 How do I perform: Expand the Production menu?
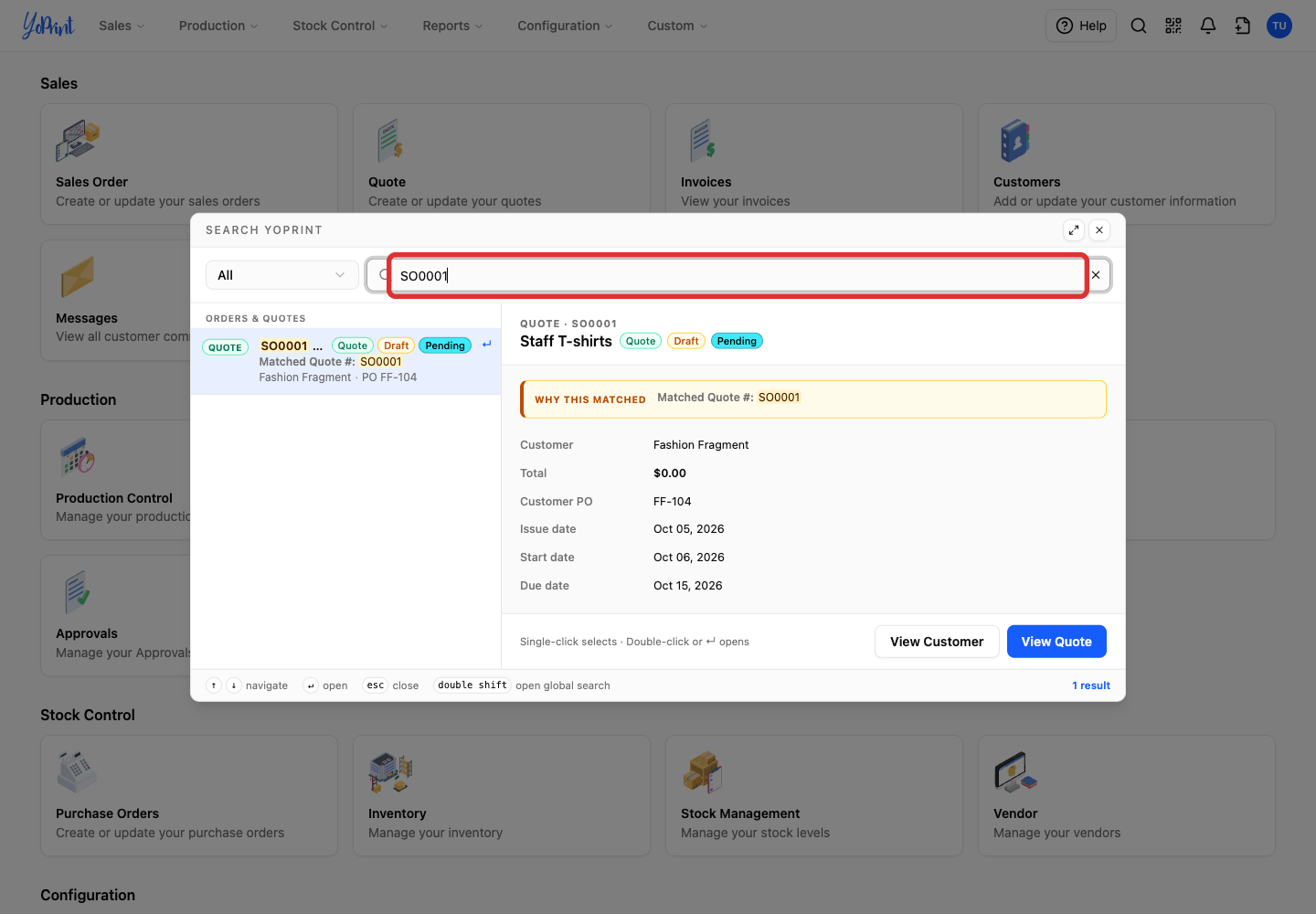pos(218,26)
